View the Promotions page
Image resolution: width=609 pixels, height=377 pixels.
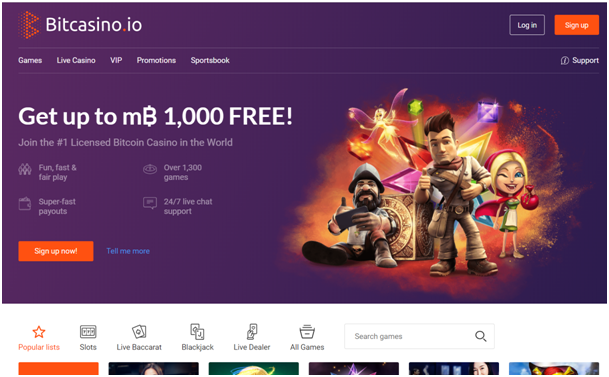point(156,60)
